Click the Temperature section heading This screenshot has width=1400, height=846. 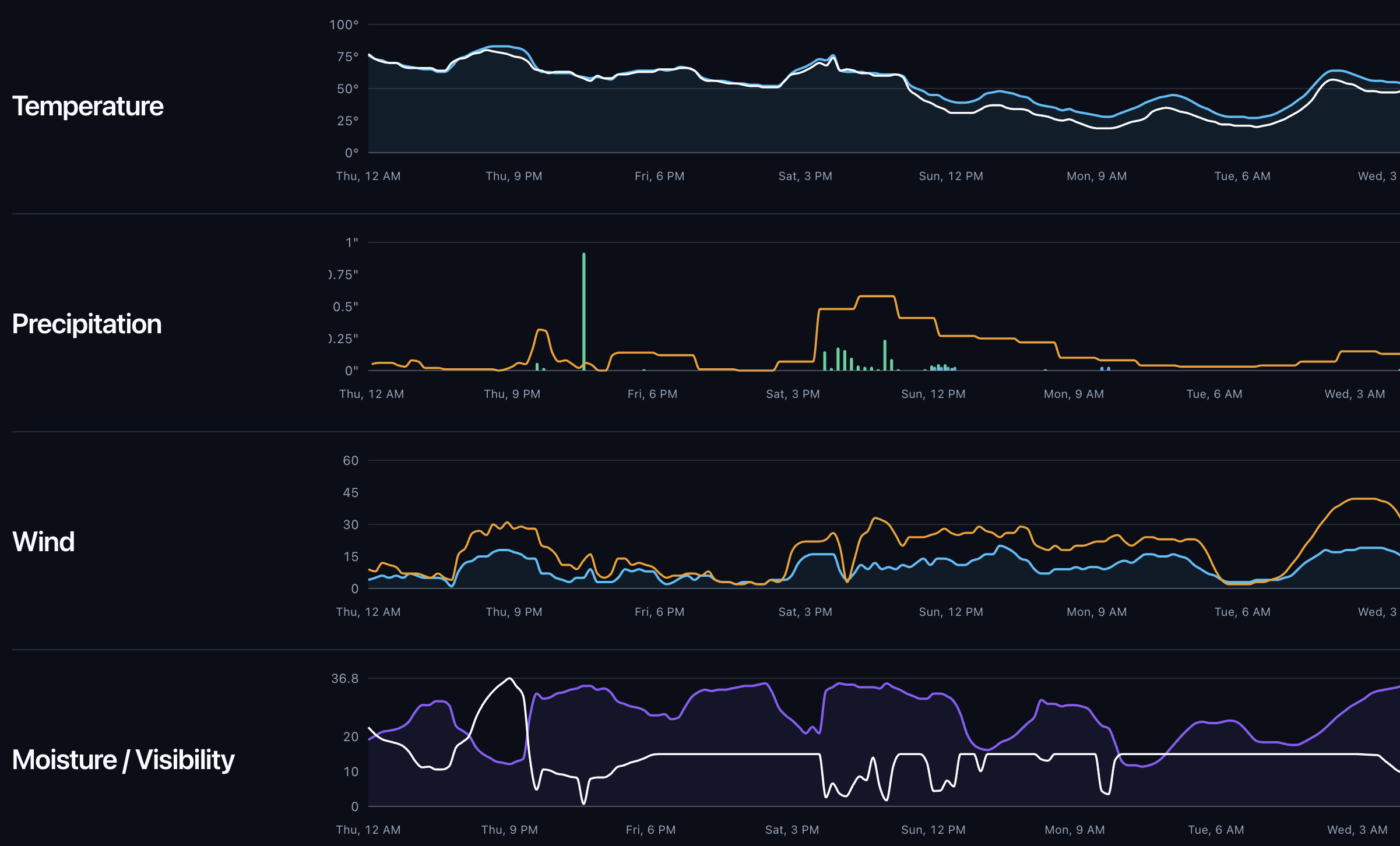pos(88,107)
